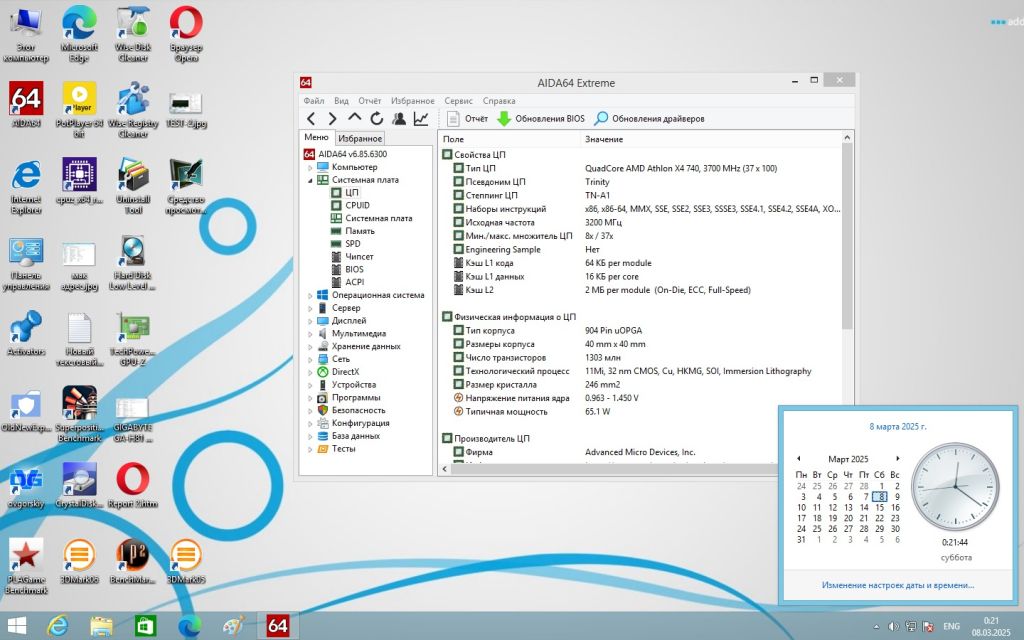
Task: Open the Отчёт report toolbar button
Action: [468, 119]
